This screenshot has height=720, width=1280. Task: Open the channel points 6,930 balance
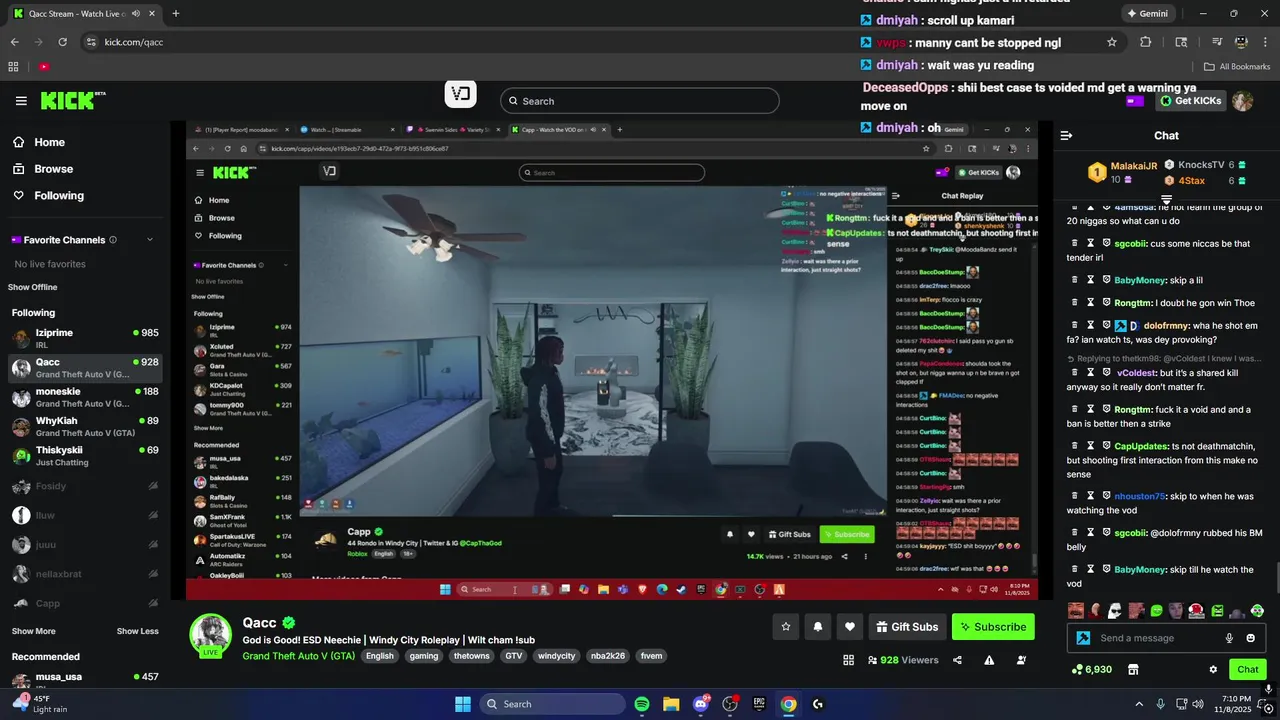[x=1092, y=669]
